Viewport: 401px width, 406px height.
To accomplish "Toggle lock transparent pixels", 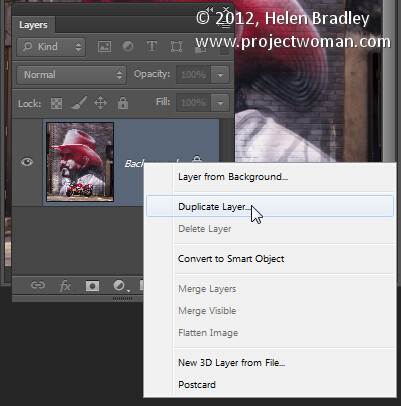I will pos(56,103).
